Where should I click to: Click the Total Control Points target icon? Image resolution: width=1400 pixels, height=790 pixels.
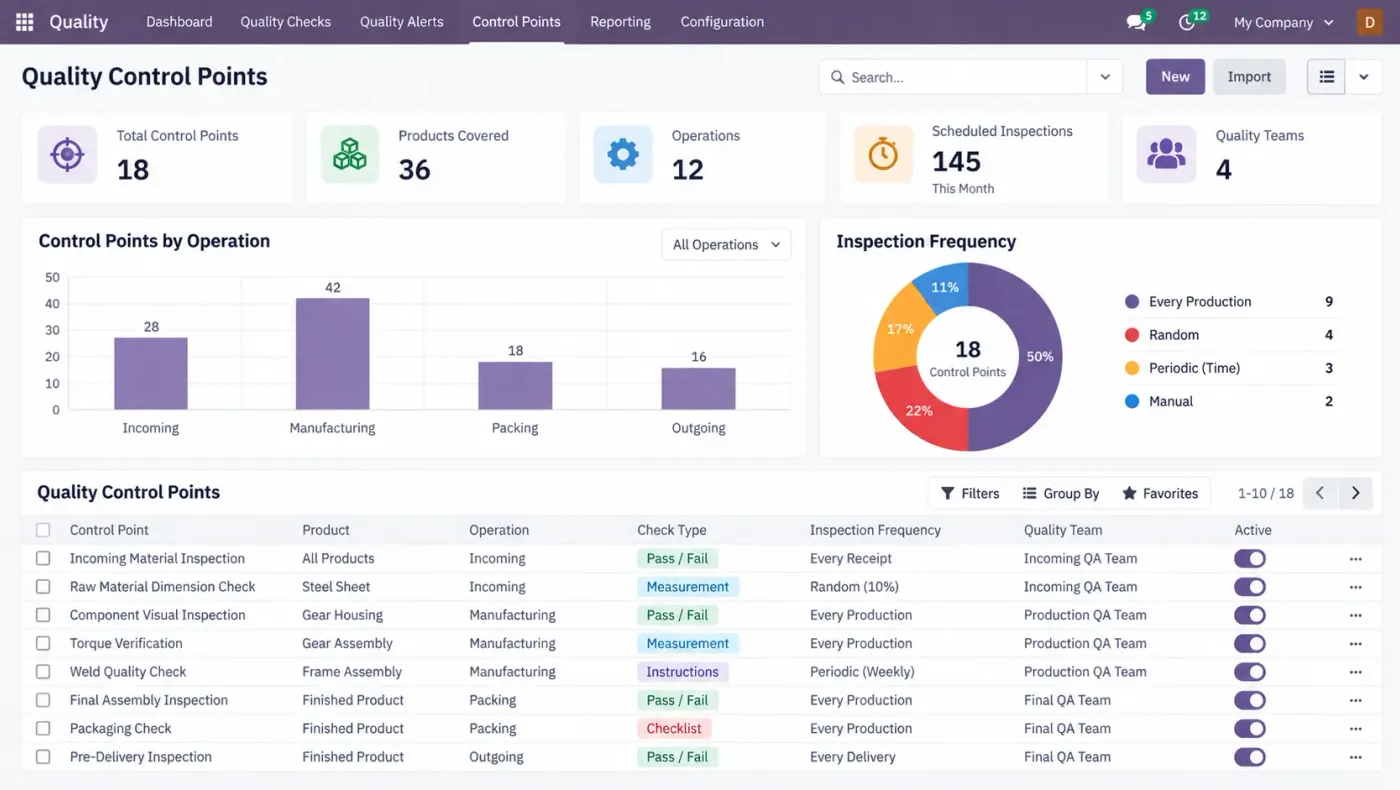[x=67, y=155]
